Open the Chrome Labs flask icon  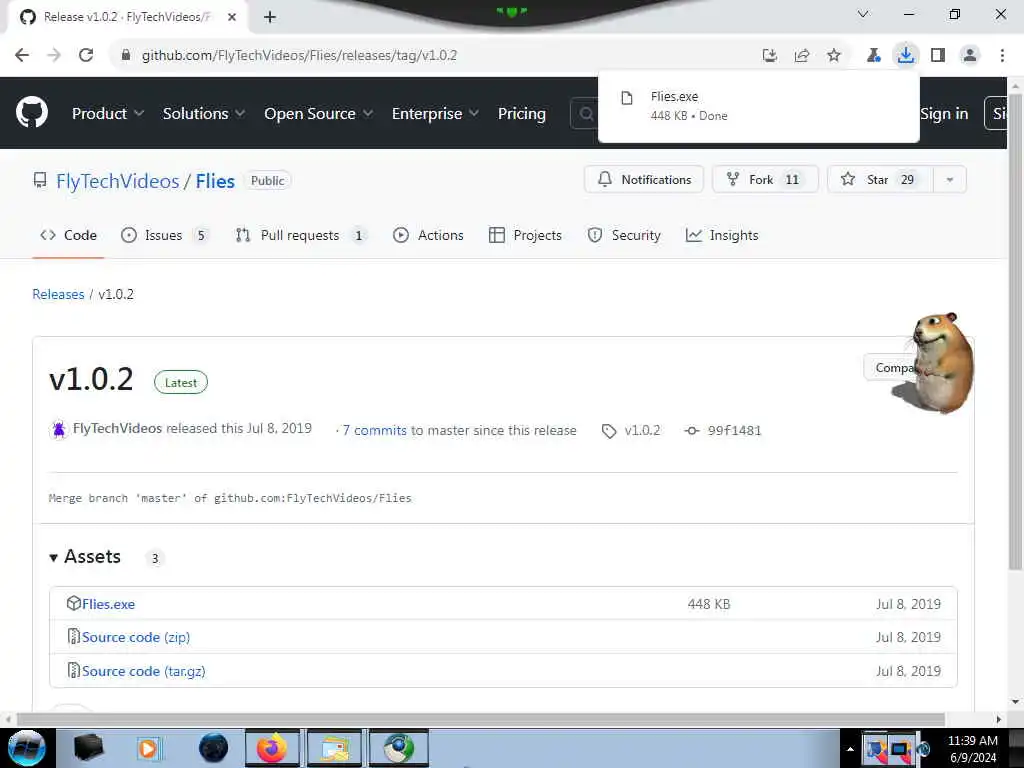[873, 55]
